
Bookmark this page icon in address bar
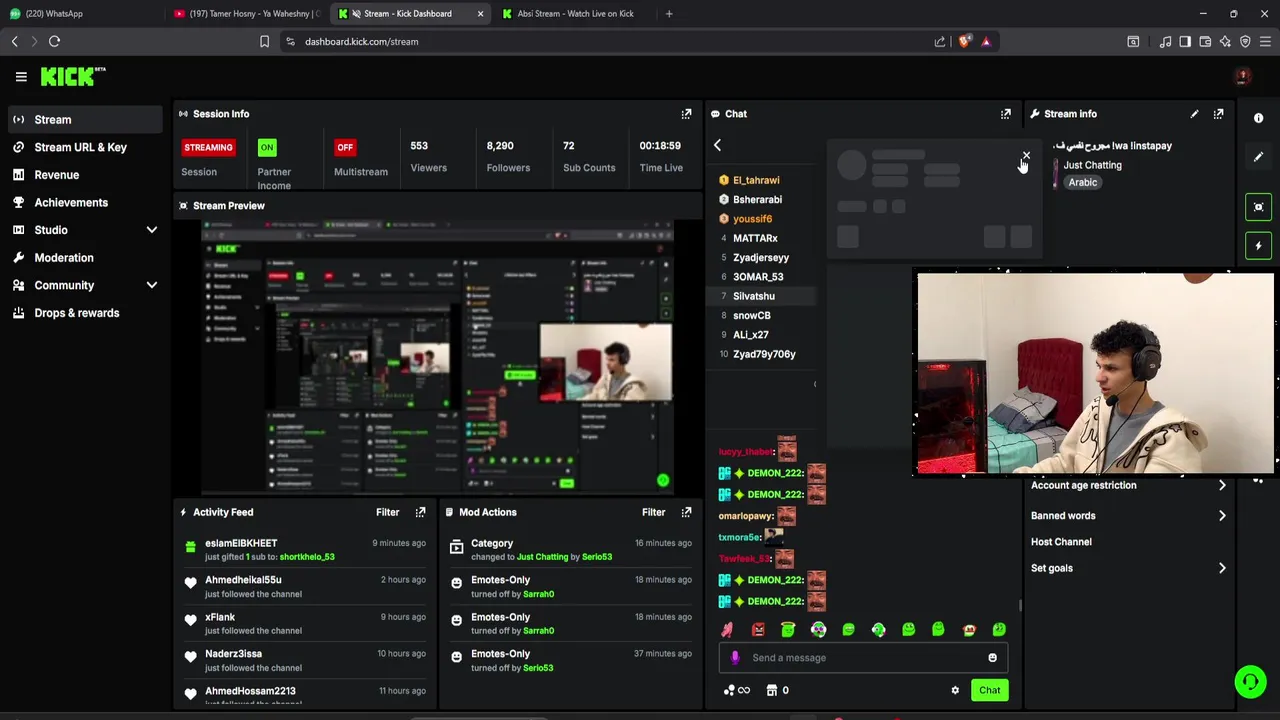[264, 41]
